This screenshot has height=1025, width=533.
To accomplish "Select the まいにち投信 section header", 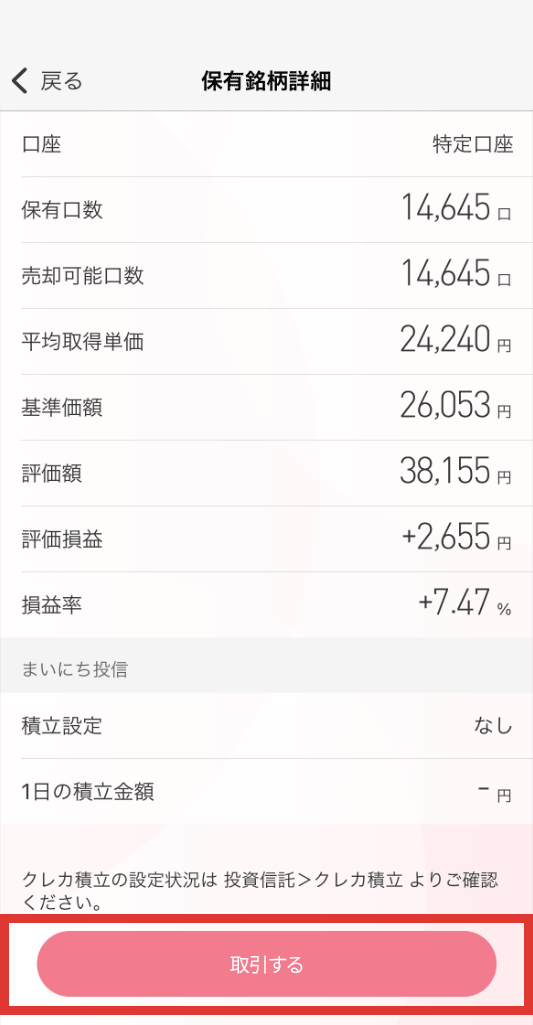I will click(x=75, y=669).
